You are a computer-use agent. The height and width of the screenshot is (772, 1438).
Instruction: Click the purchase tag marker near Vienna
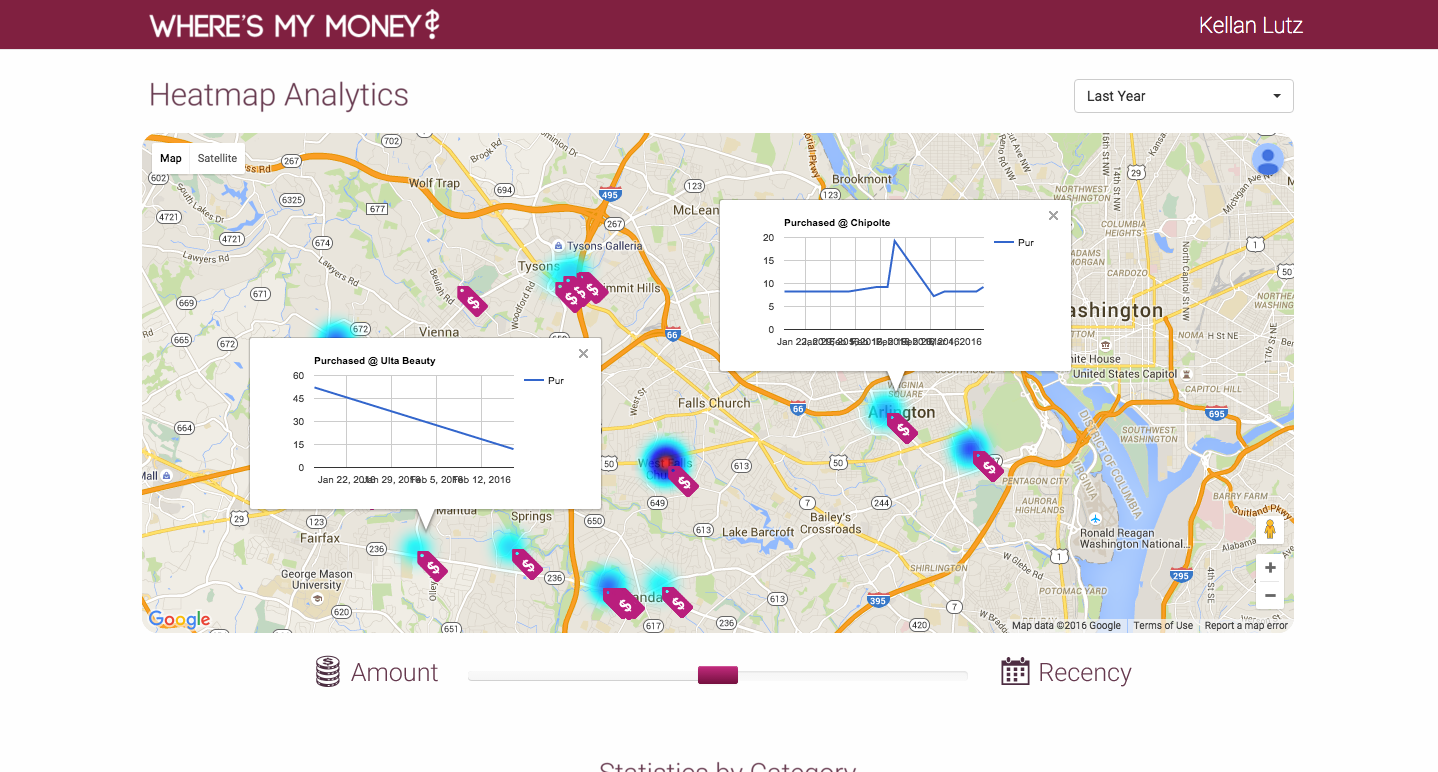472,300
